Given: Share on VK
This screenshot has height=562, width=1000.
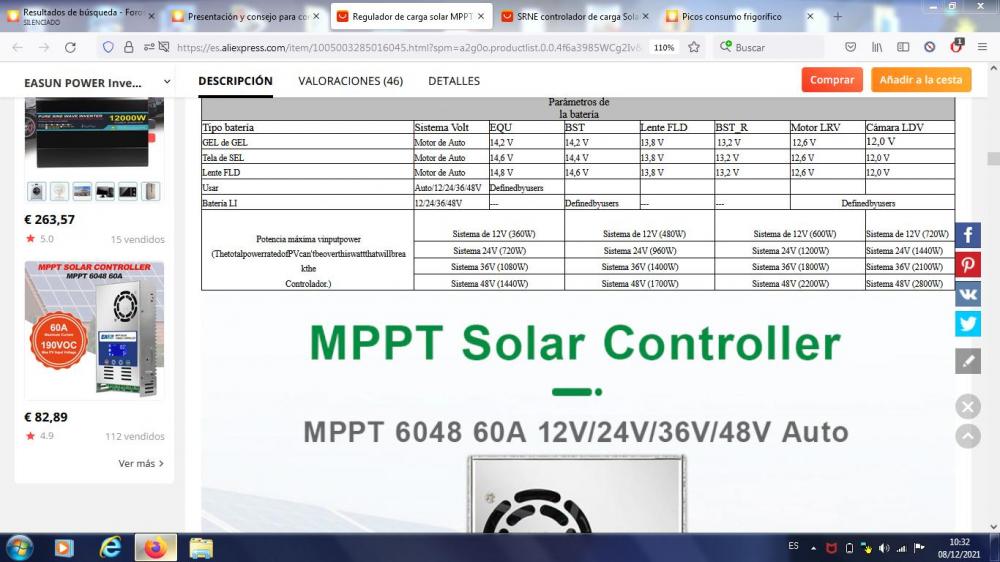Looking at the screenshot, I should click(967, 294).
